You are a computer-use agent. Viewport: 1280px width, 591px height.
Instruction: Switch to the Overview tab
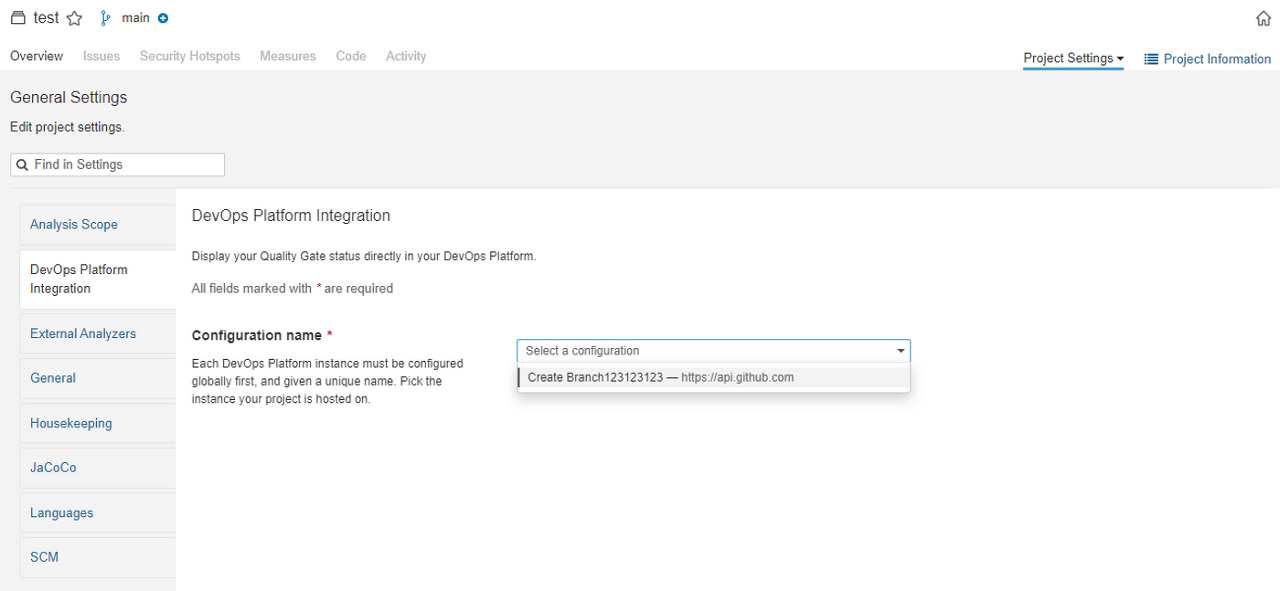(x=37, y=56)
